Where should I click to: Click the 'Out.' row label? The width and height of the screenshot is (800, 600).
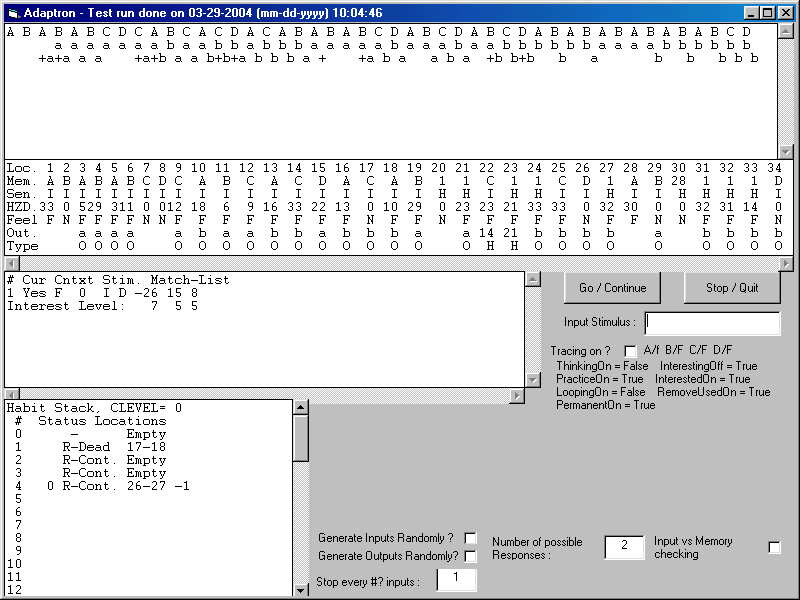point(22,233)
